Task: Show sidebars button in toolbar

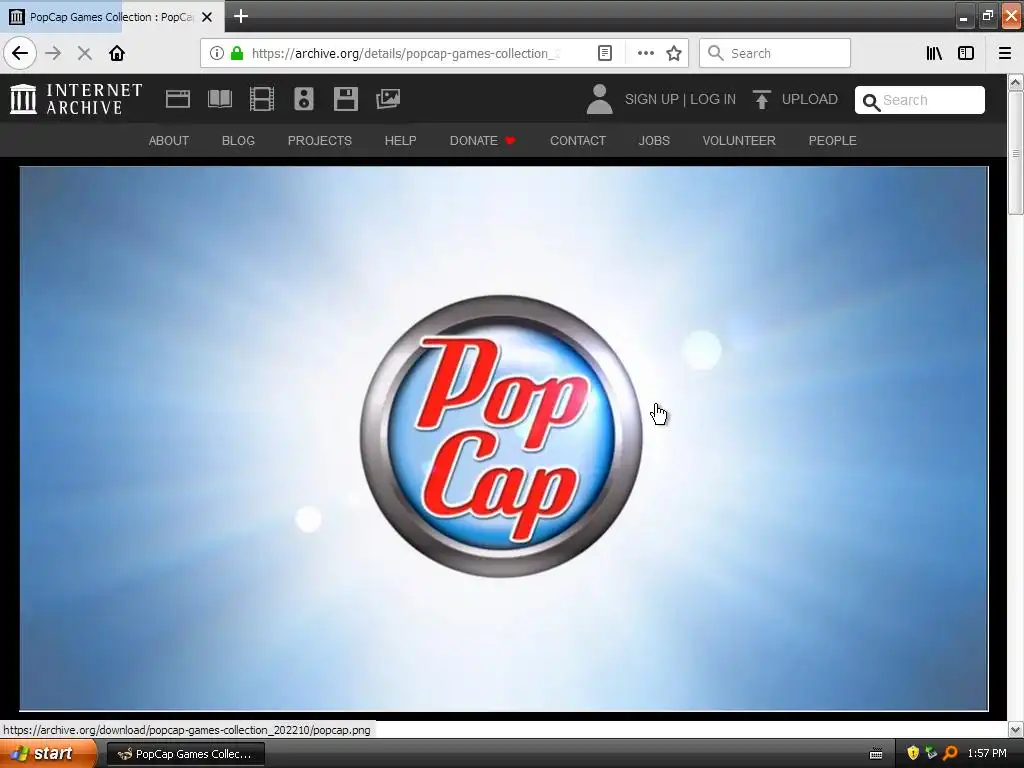Action: pos(966,53)
